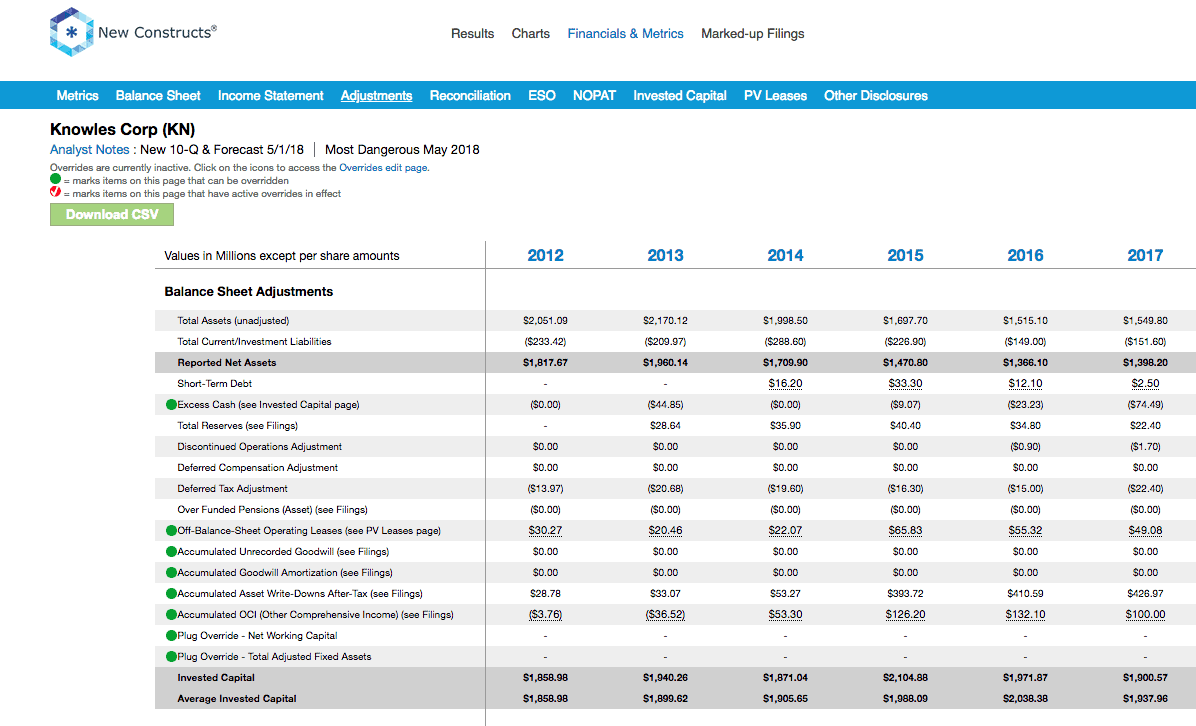Click Invested Capital value $2,104.88
Image resolution: width=1196 pixels, height=726 pixels.
[x=905, y=677]
